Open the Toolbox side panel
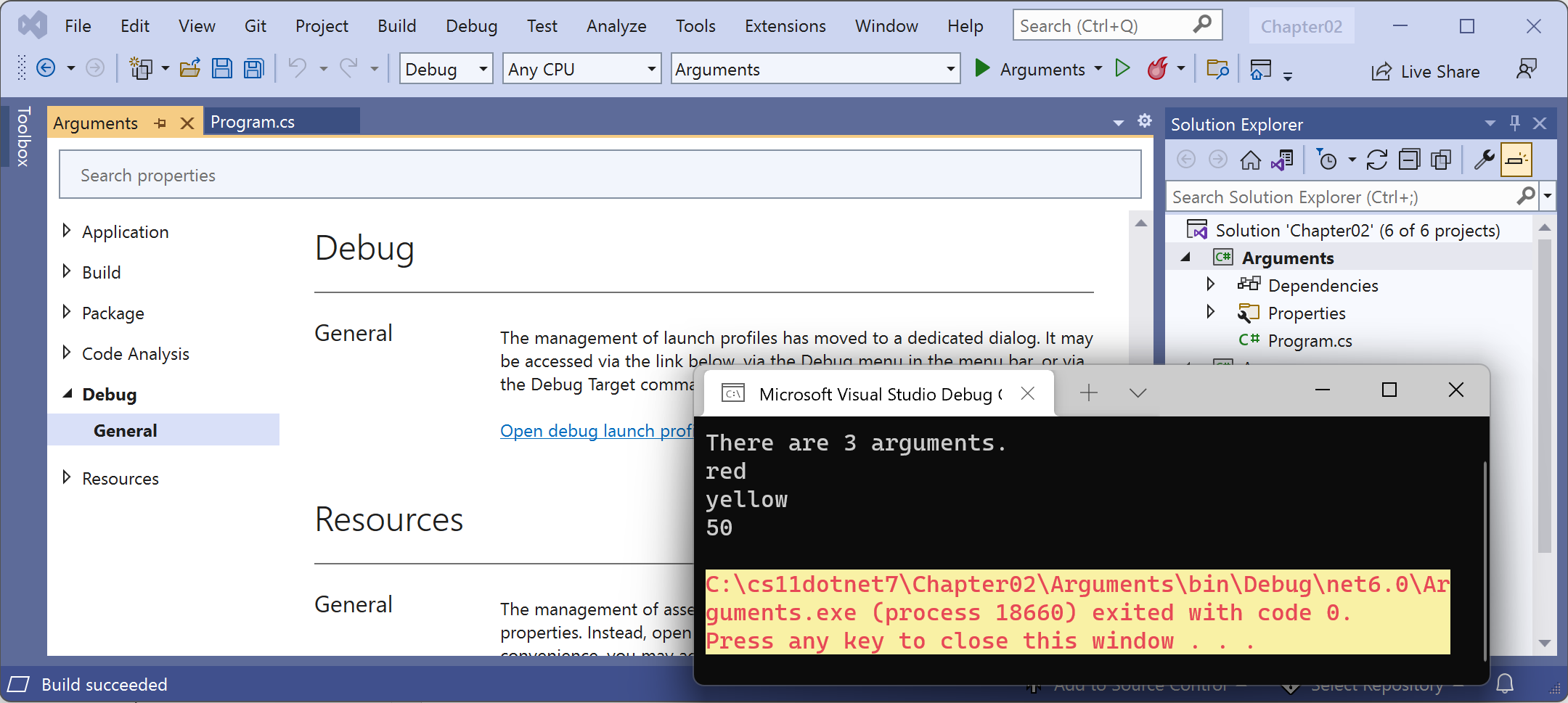 pyautogui.click(x=23, y=136)
